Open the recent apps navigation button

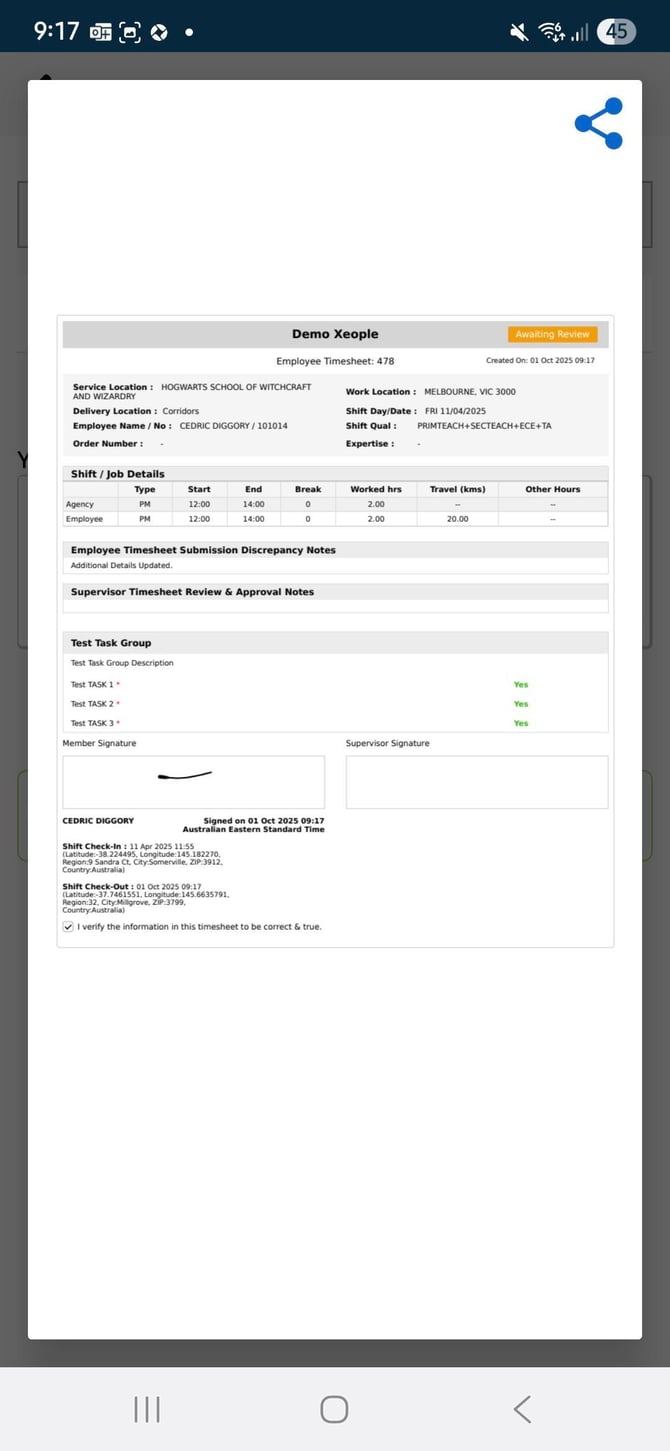click(147, 1409)
